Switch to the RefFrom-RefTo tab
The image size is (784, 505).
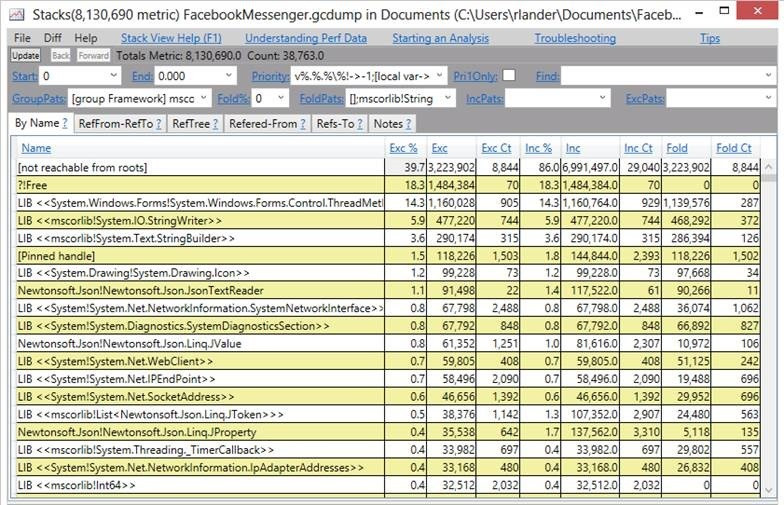click(x=120, y=124)
